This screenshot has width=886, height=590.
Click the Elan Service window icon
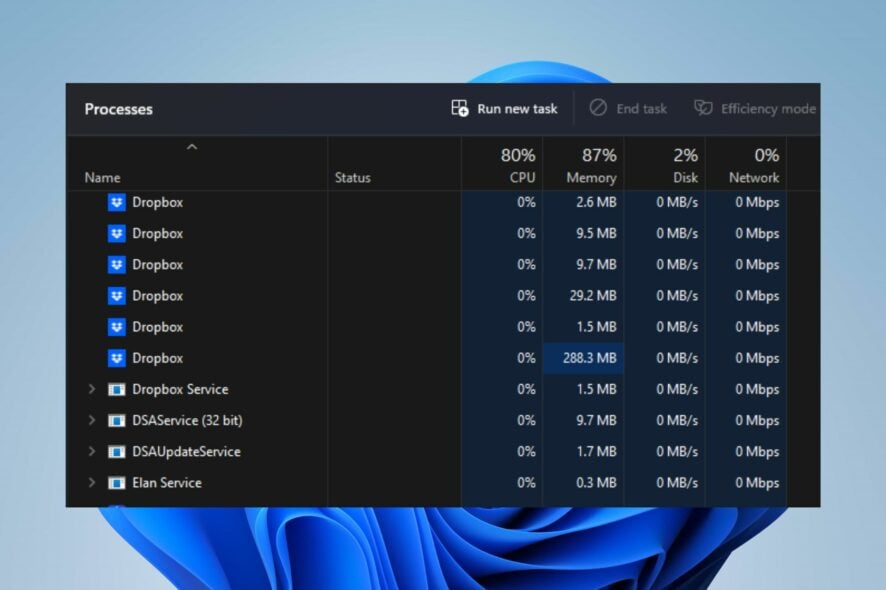click(116, 483)
